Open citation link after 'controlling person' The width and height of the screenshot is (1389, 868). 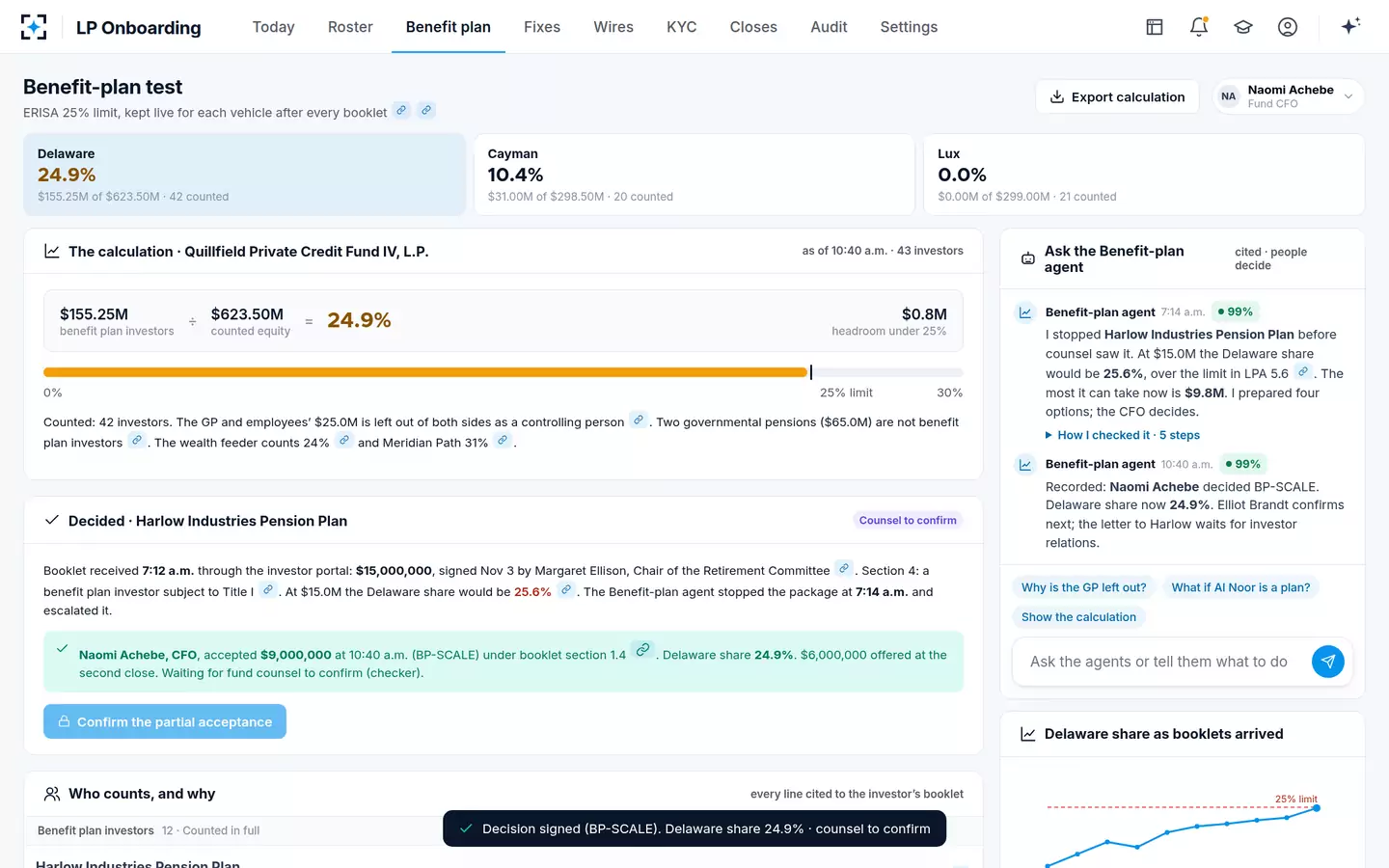coord(639,420)
